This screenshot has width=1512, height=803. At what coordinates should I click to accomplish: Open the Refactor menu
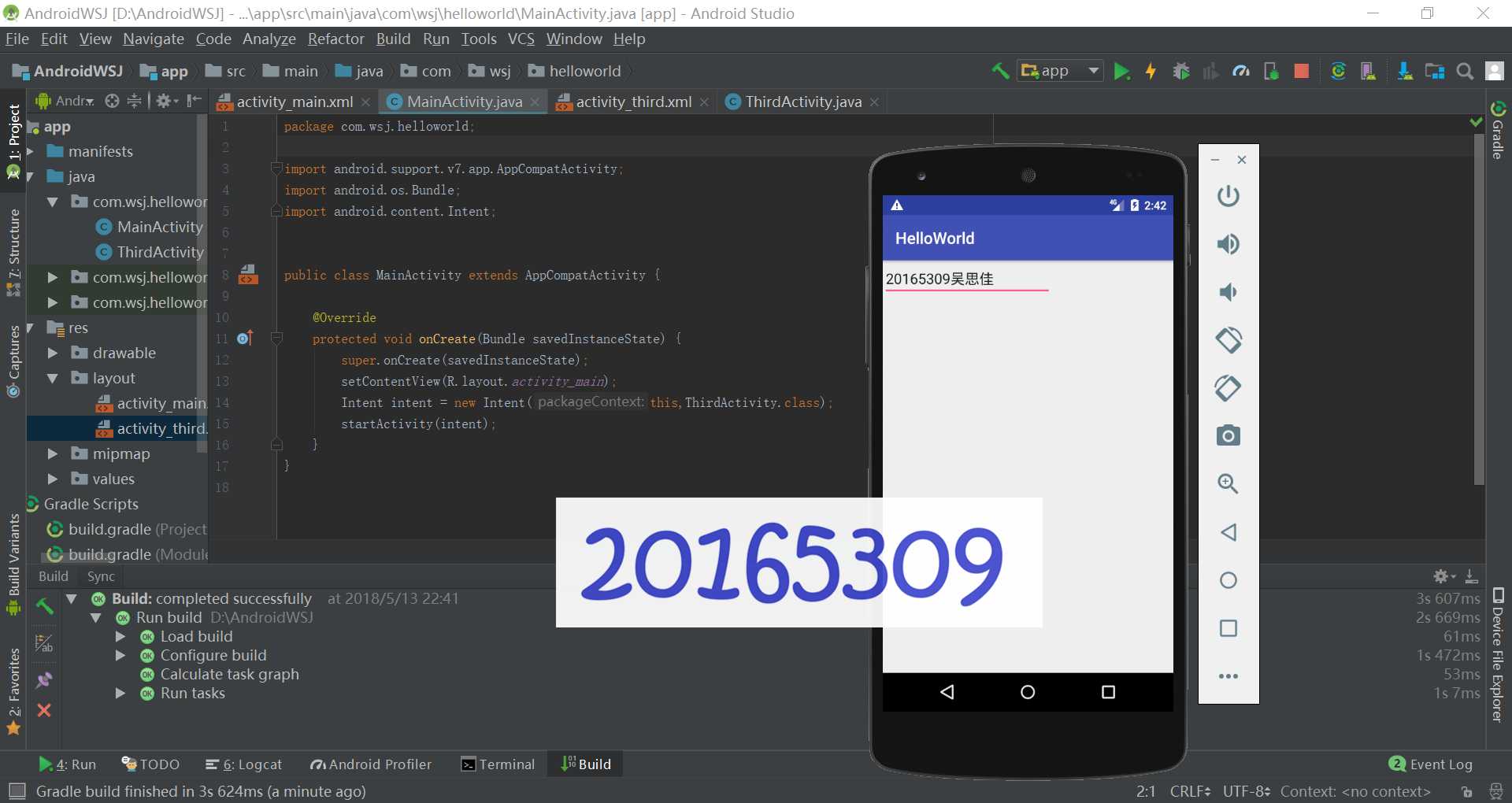point(335,39)
